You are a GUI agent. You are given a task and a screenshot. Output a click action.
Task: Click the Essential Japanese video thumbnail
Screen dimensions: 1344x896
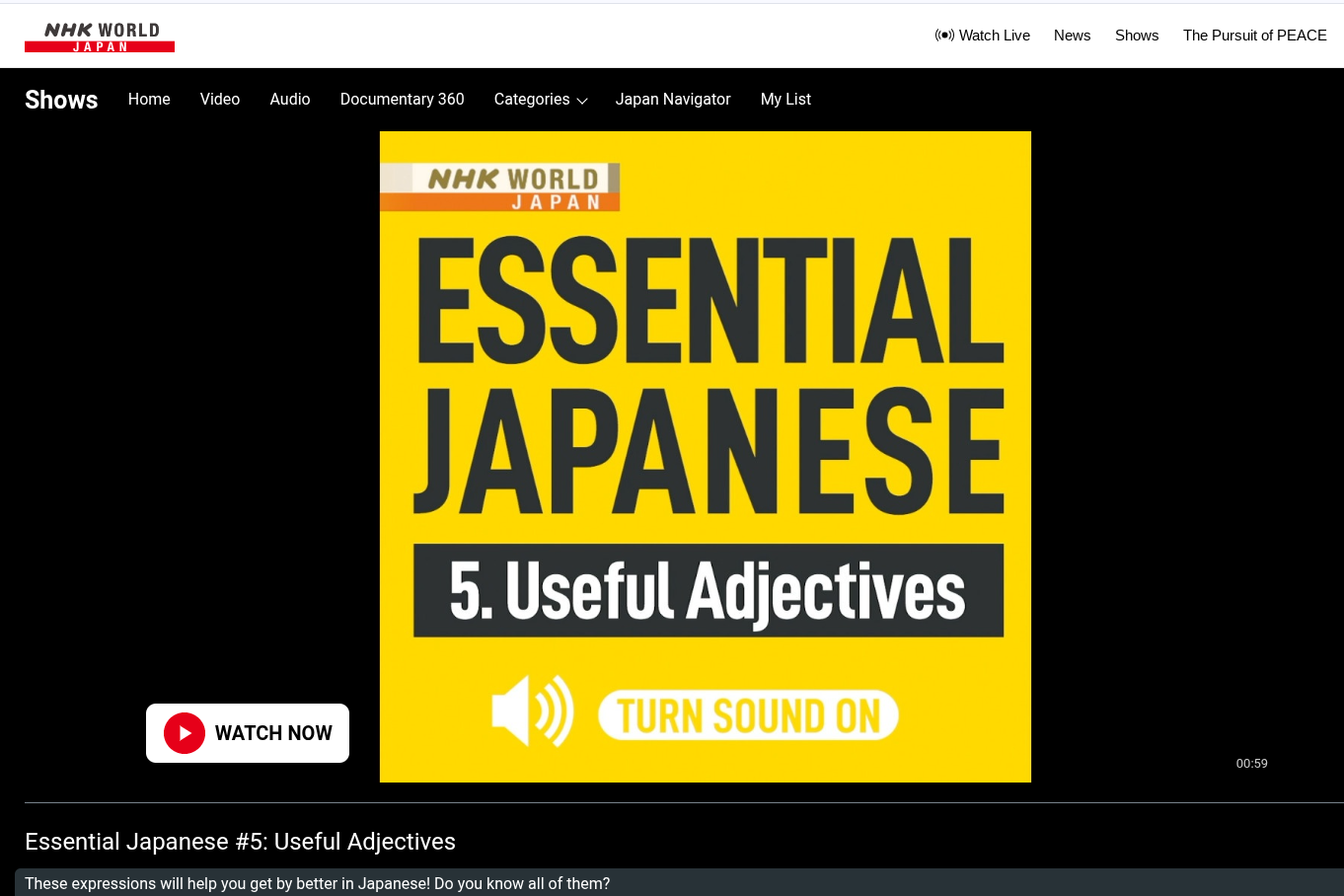pos(706,457)
